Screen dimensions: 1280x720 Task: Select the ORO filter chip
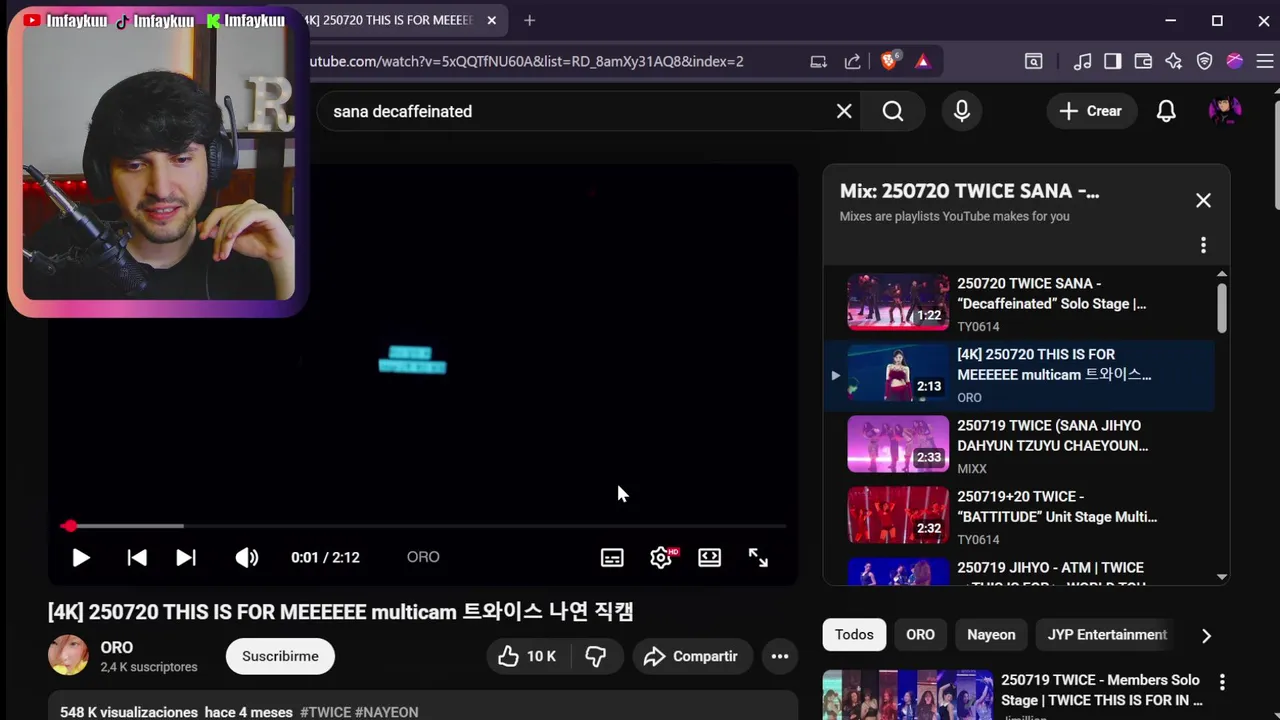point(920,635)
